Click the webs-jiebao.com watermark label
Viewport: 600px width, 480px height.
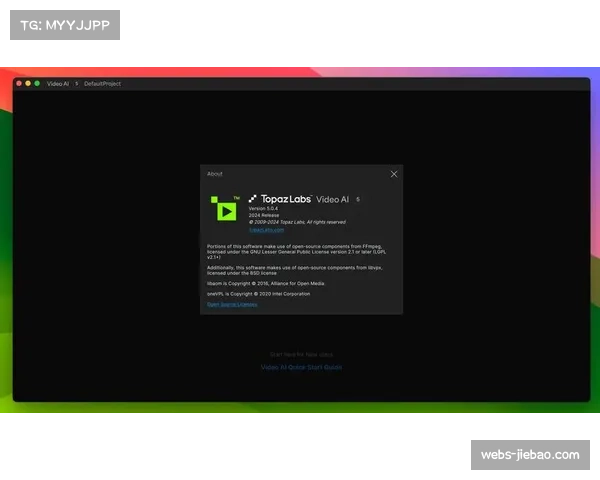529,455
